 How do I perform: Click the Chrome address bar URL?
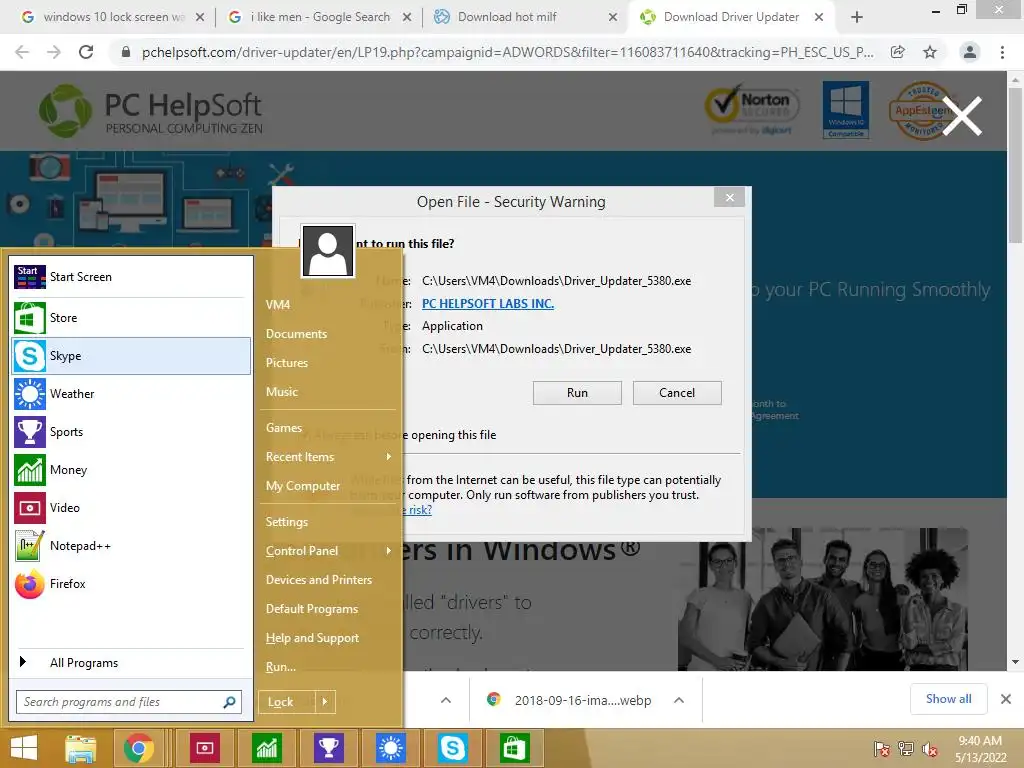507,52
